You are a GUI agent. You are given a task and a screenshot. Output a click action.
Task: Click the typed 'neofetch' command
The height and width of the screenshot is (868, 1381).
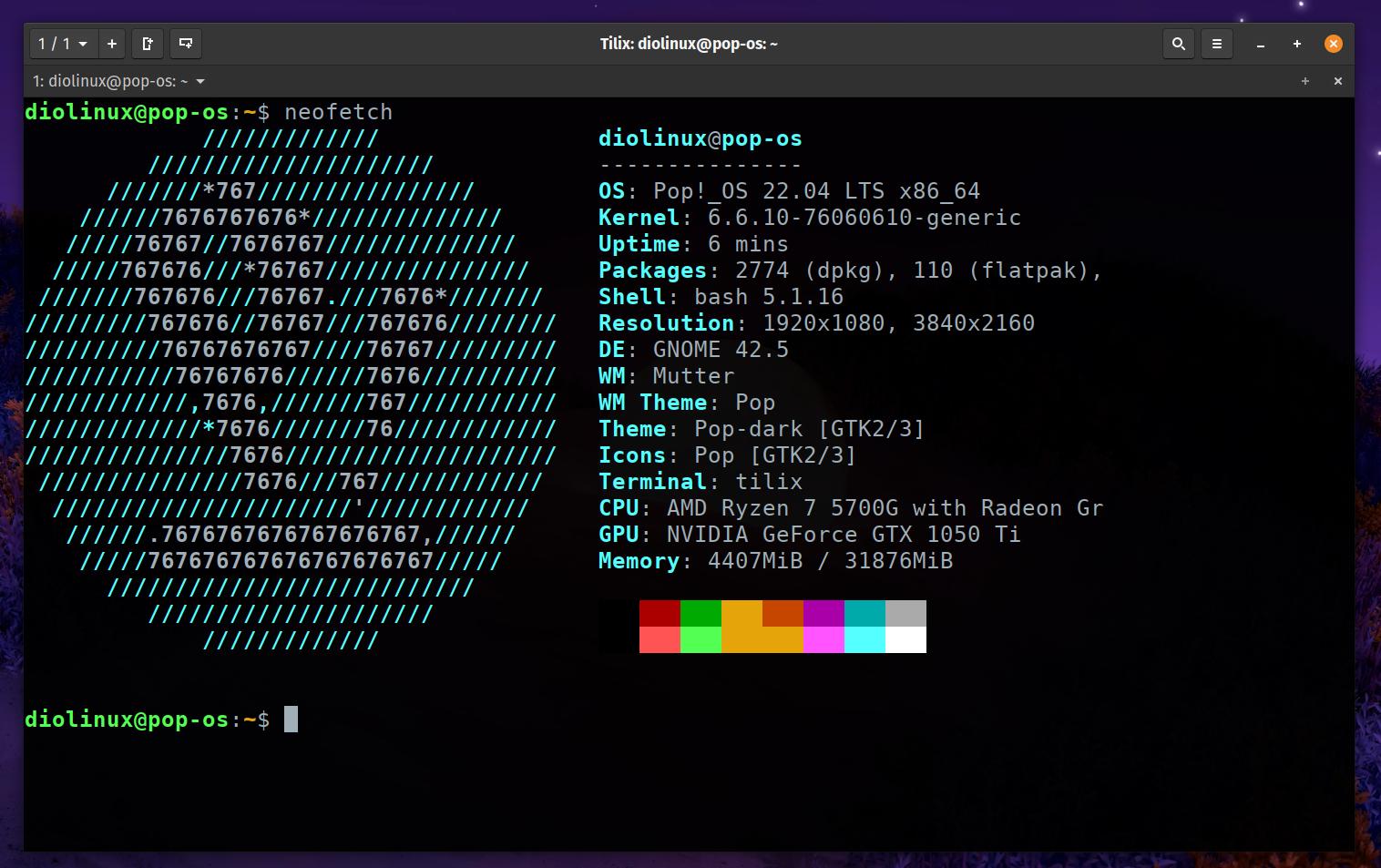click(339, 112)
